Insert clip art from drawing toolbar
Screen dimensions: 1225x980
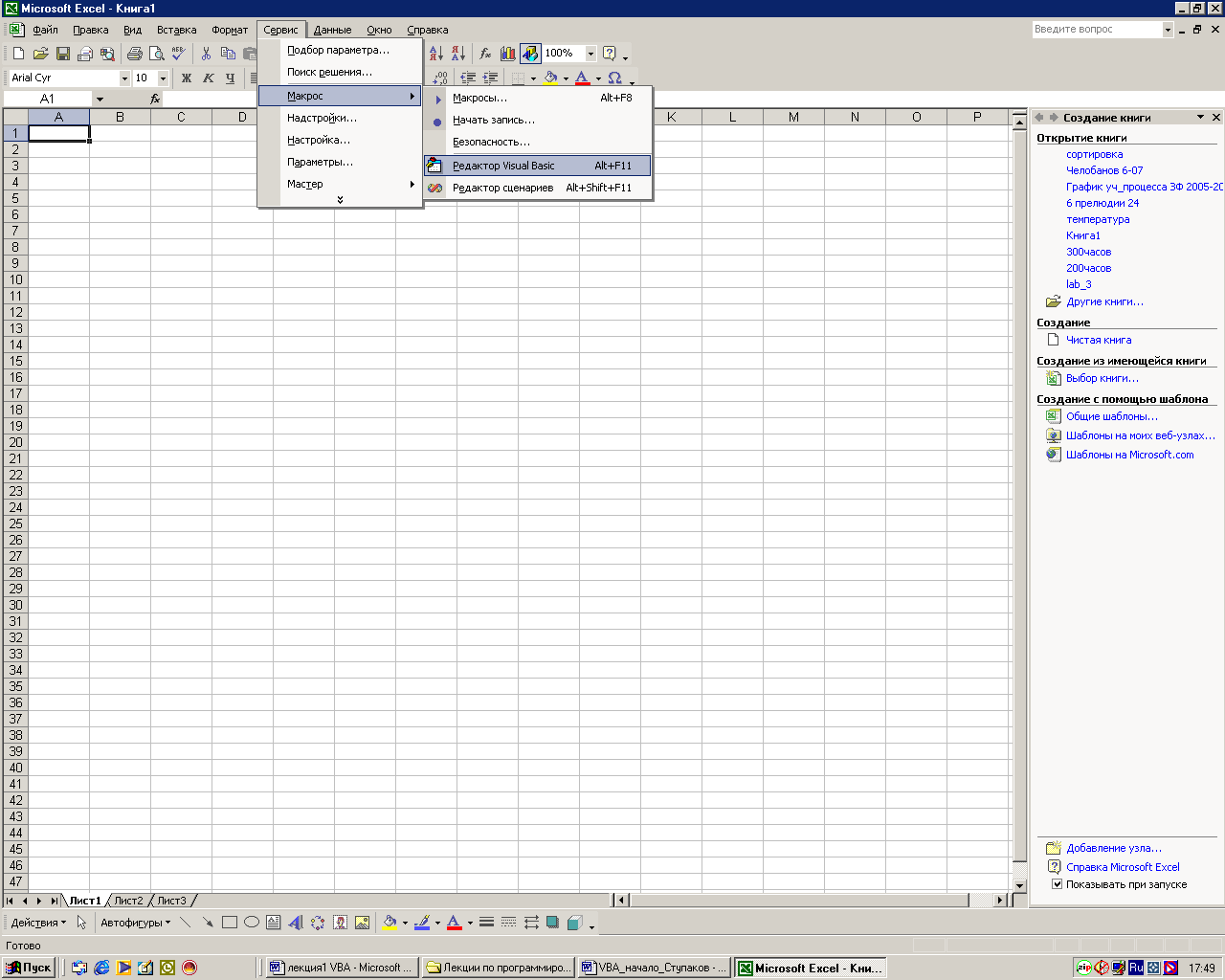tap(340, 923)
